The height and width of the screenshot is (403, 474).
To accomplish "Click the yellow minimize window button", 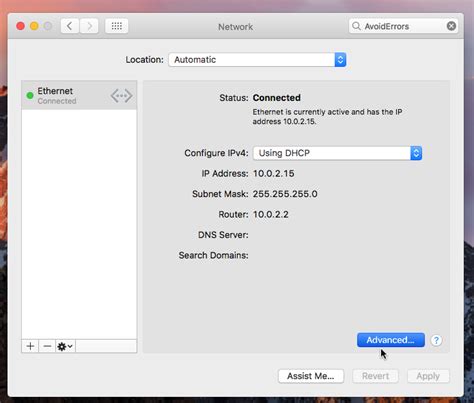I will pos(34,26).
